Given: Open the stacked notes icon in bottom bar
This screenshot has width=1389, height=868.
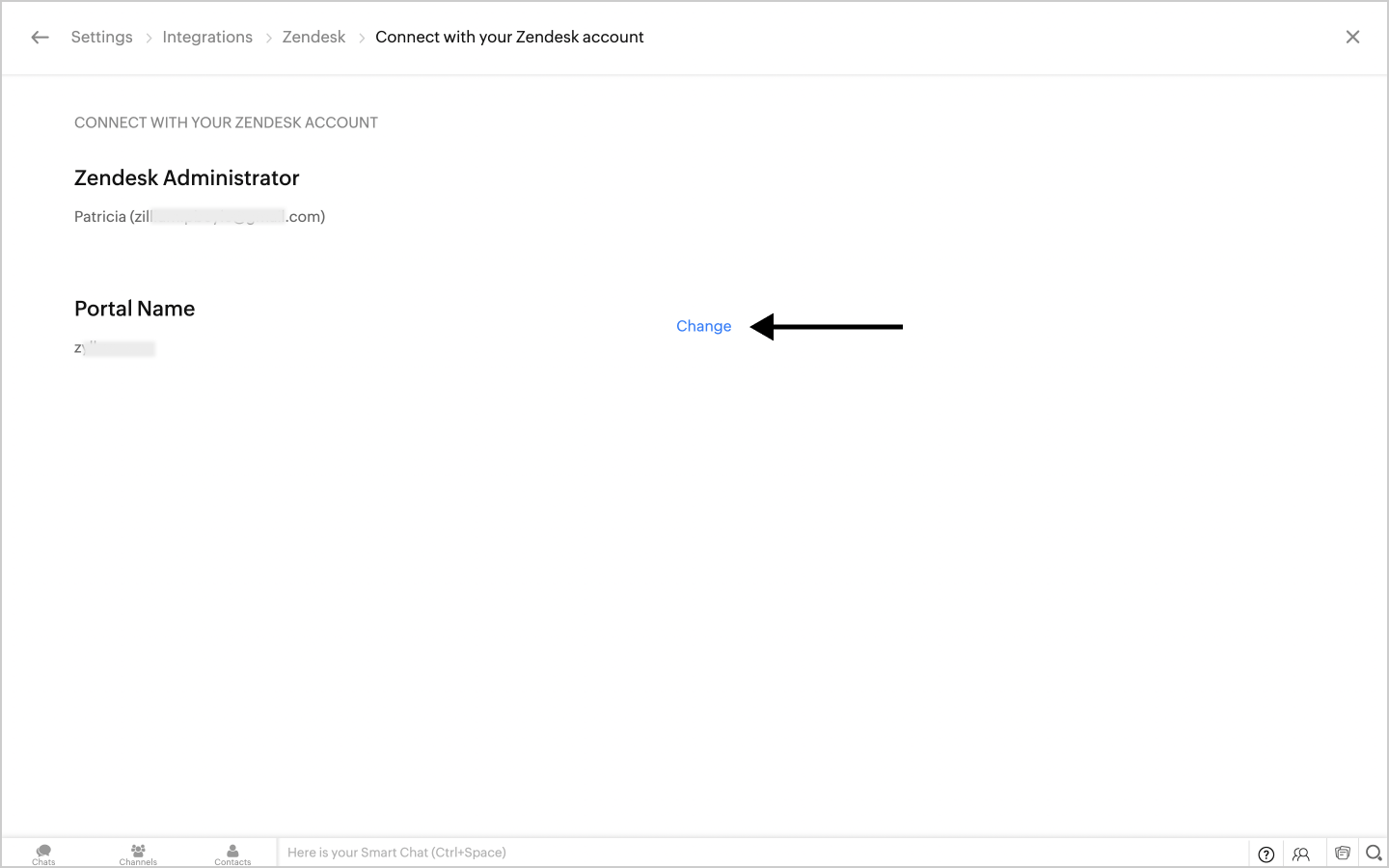Looking at the screenshot, I should point(1342,853).
